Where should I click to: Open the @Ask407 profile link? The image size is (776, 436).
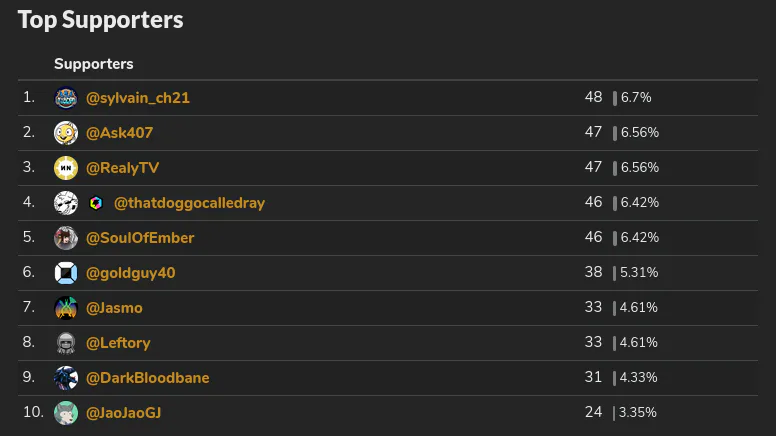click(120, 133)
